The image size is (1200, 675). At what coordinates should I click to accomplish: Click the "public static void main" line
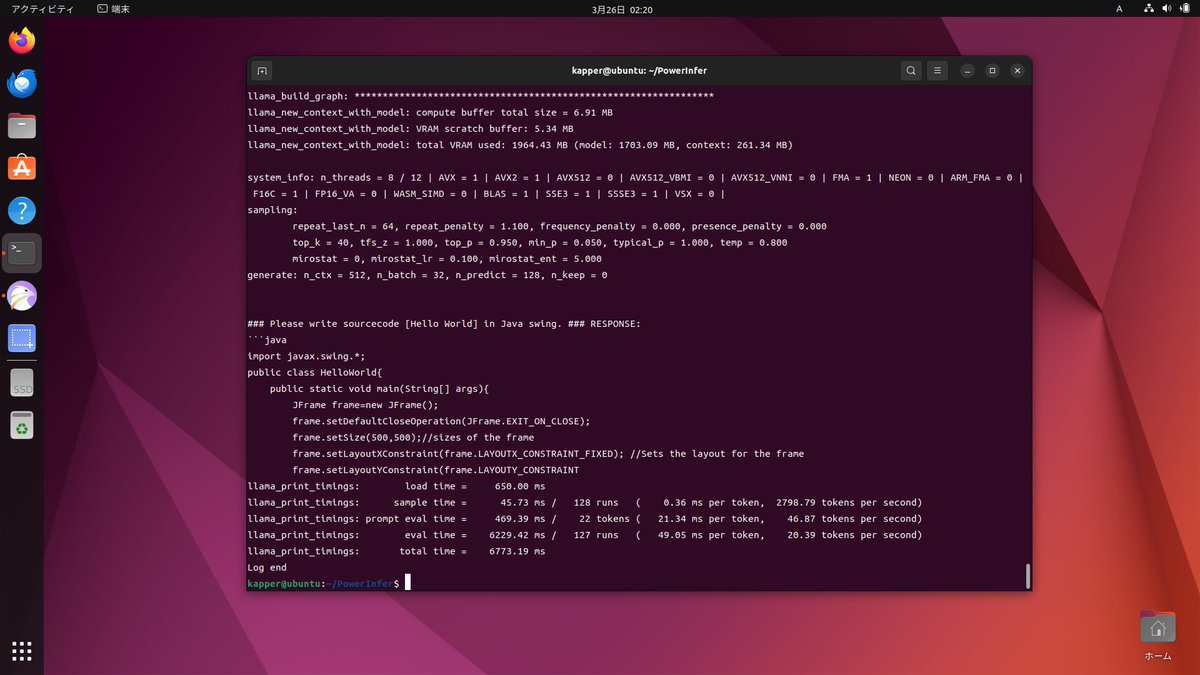[x=380, y=389]
